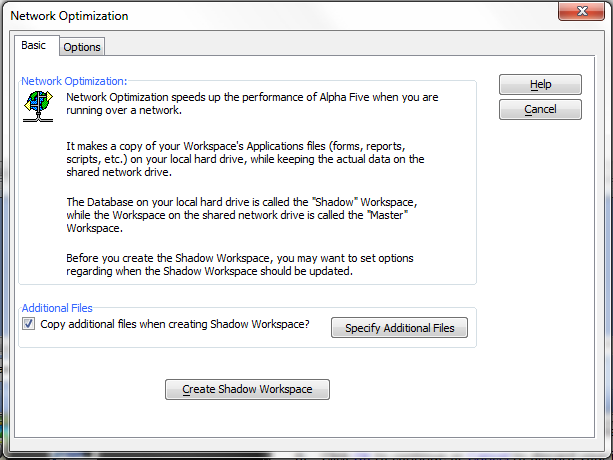This screenshot has width=613, height=460.
Task: Click Create Shadow Workspace button
Action: pos(247,389)
